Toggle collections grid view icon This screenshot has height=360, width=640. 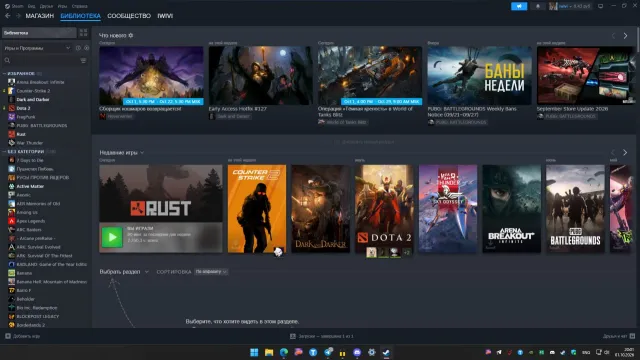(x=83, y=33)
